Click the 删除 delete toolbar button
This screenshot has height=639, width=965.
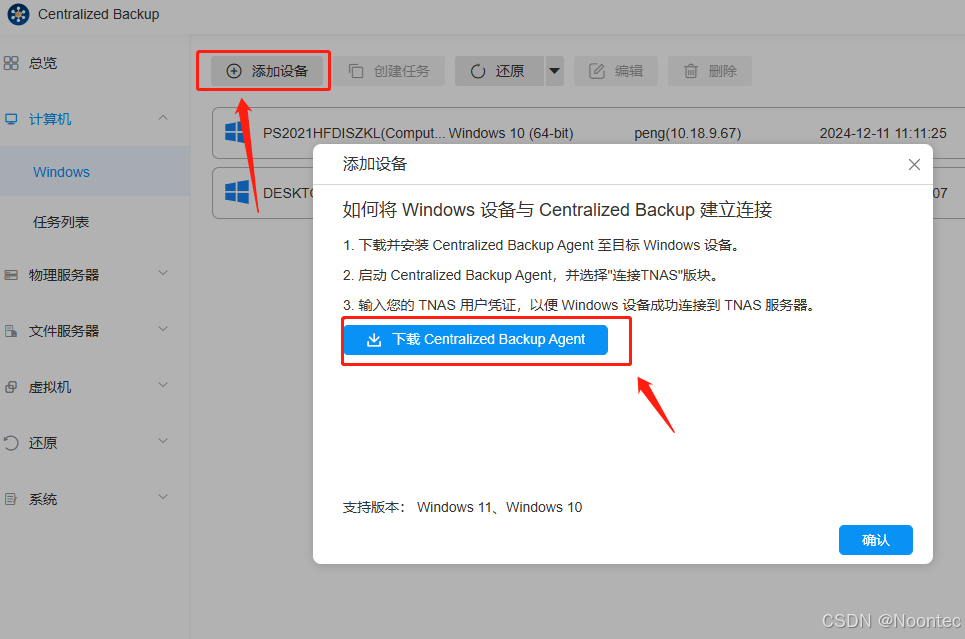(710, 71)
